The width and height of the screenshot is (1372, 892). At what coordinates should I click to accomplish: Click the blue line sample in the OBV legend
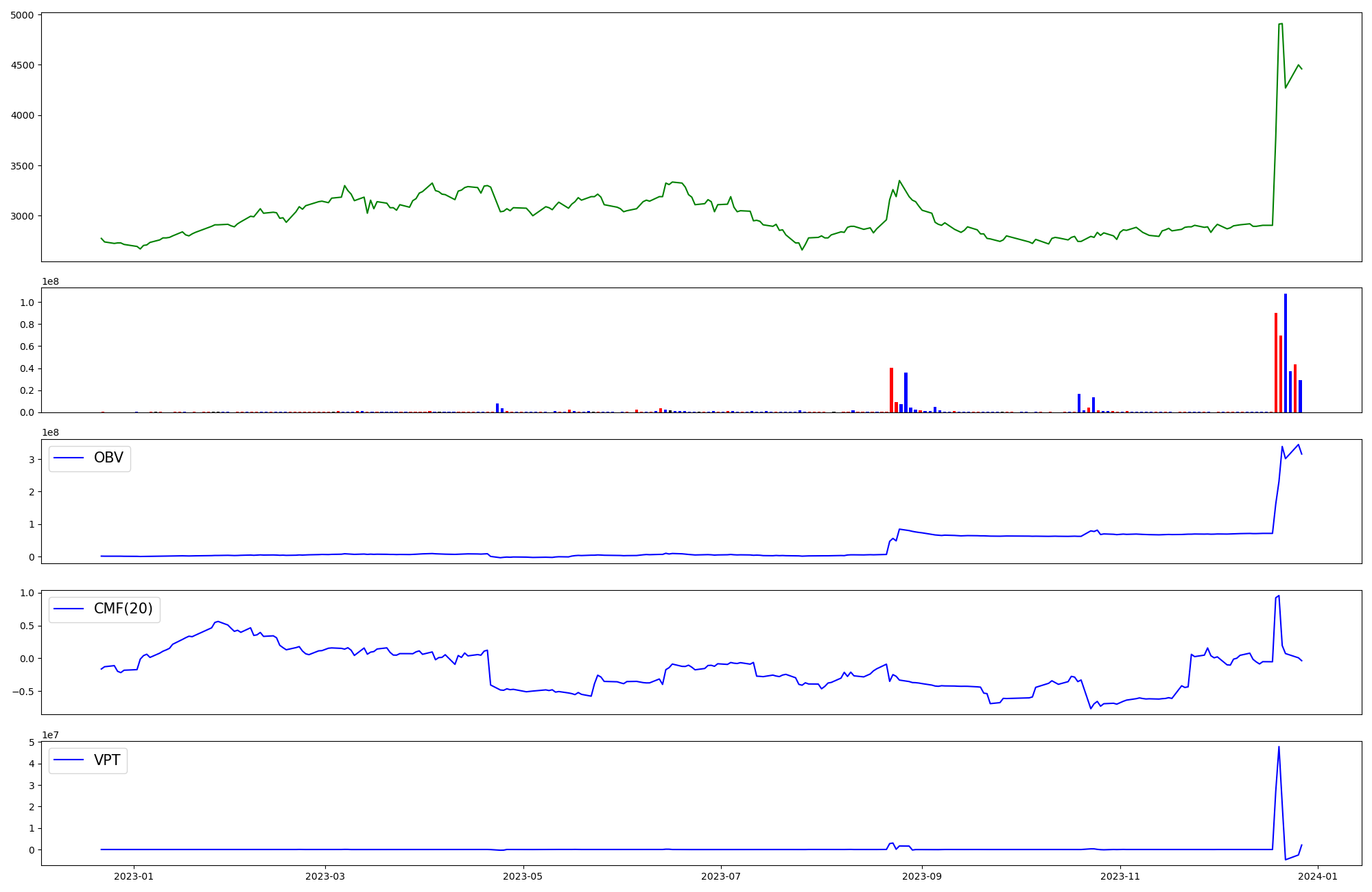click(69, 458)
